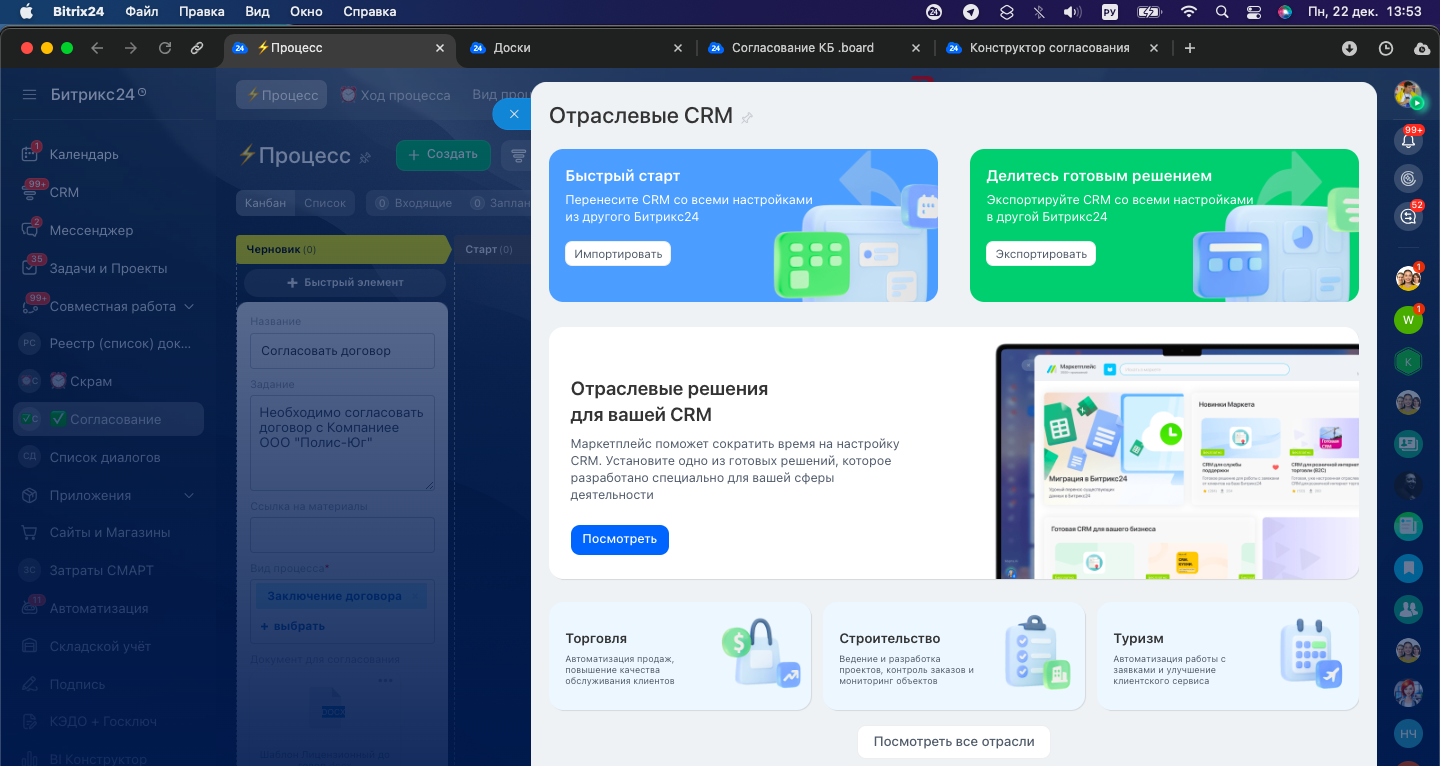The height and width of the screenshot is (766, 1440).
Task: Open the НЧ avatar in right sidebar
Action: point(1408,733)
